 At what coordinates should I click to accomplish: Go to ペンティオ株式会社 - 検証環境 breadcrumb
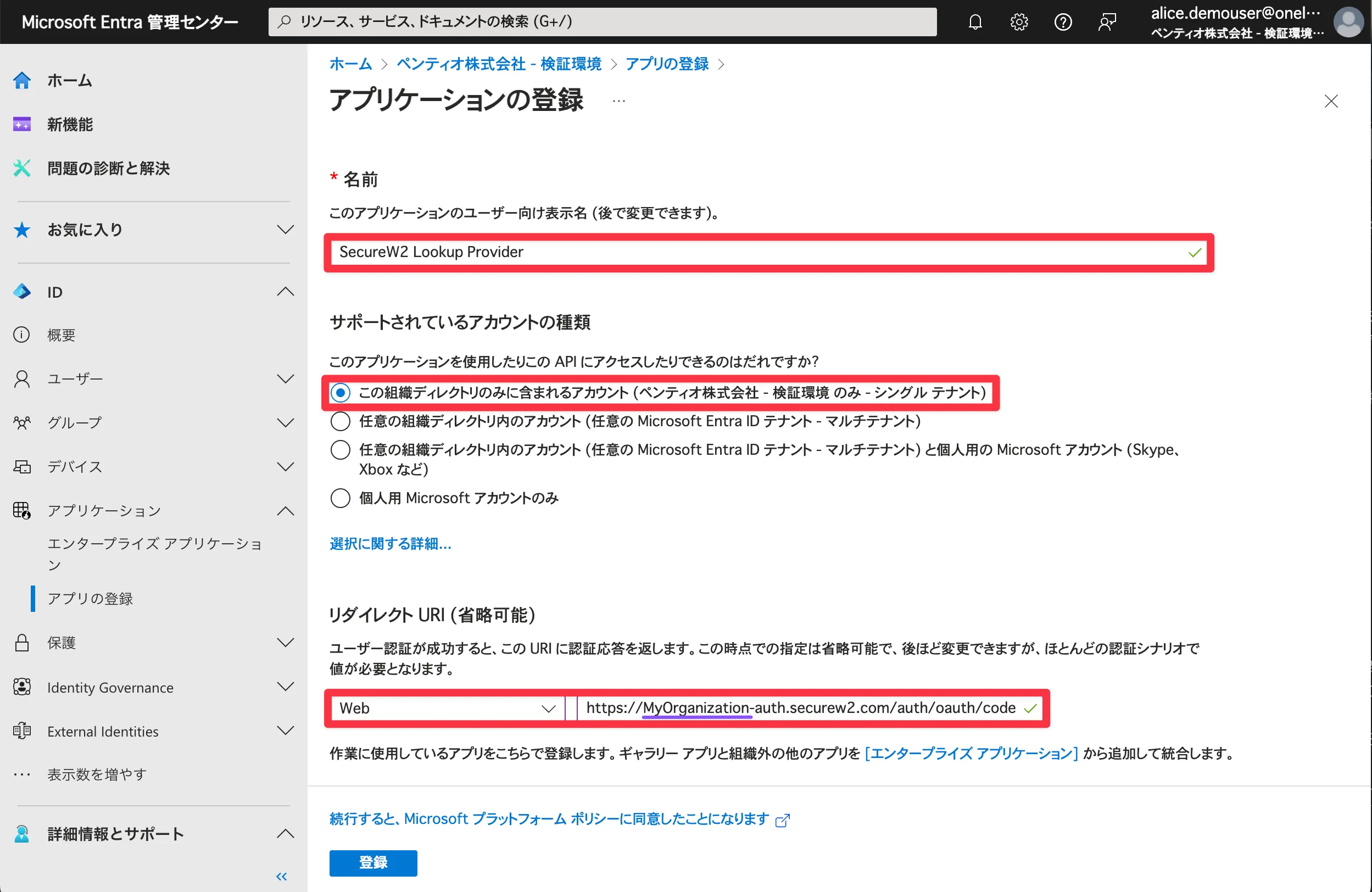pyautogui.click(x=499, y=63)
